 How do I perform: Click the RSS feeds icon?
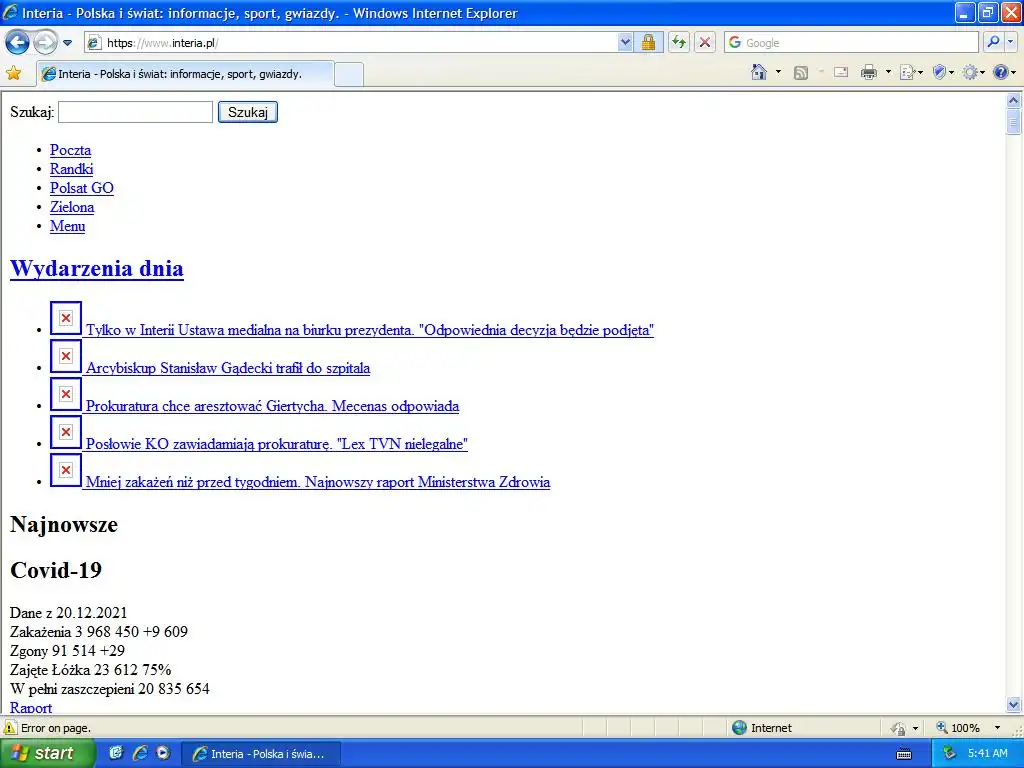801,72
